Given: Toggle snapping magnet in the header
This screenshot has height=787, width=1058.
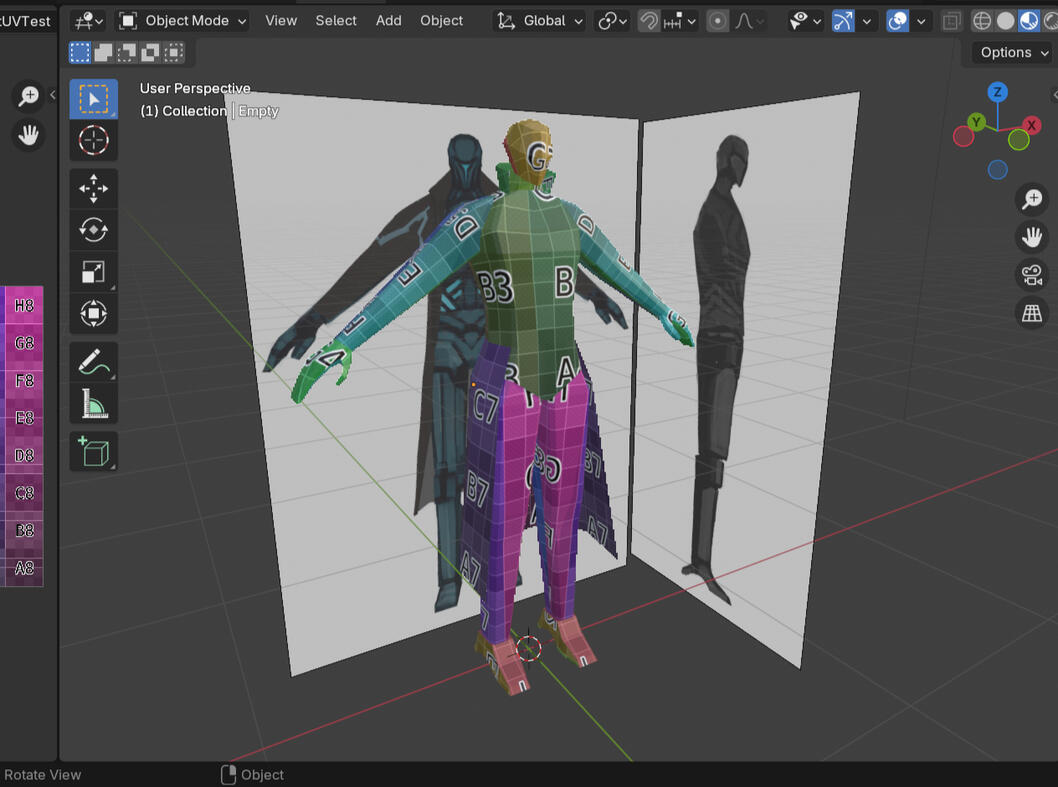Looking at the screenshot, I should [x=650, y=21].
